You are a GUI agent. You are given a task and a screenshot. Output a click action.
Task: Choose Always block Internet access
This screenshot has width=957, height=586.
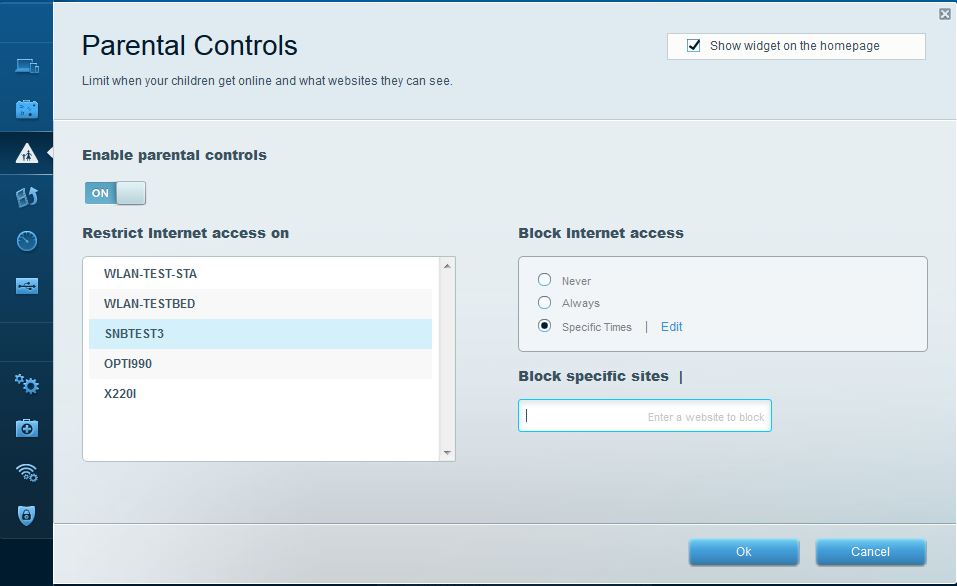[545, 302]
